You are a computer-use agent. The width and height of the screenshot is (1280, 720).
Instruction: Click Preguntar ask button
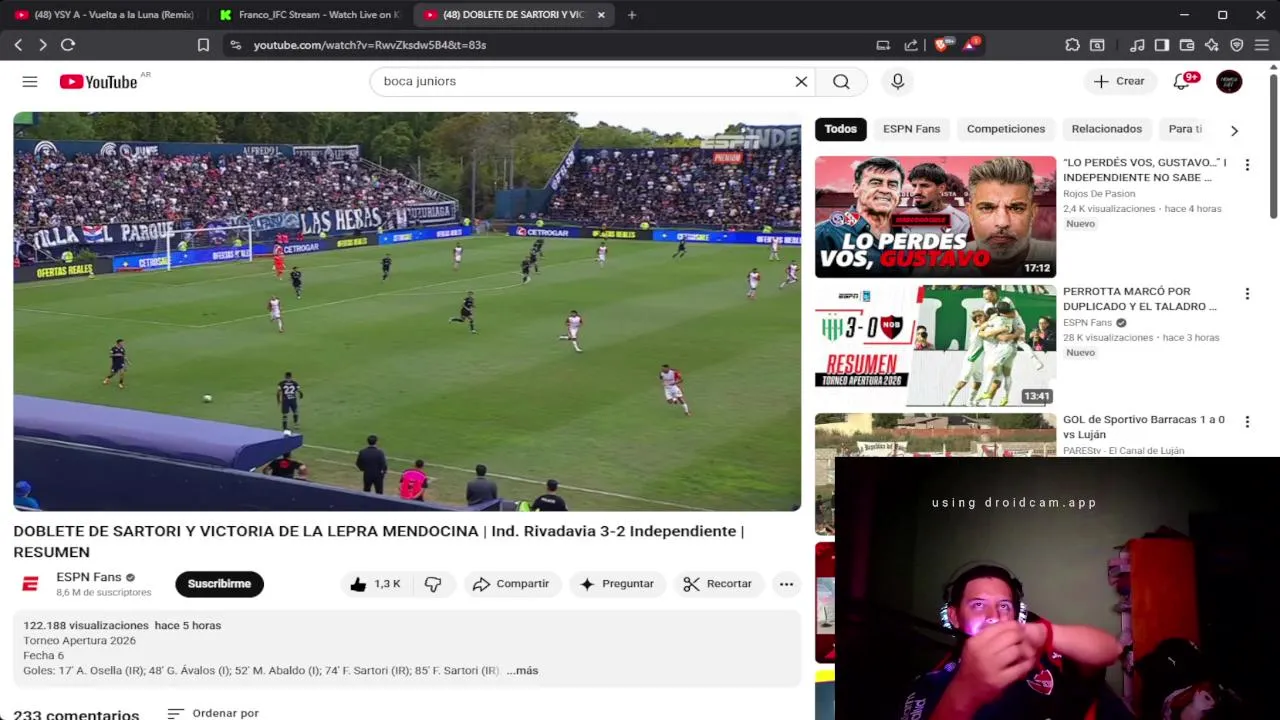tap(617, 584)
